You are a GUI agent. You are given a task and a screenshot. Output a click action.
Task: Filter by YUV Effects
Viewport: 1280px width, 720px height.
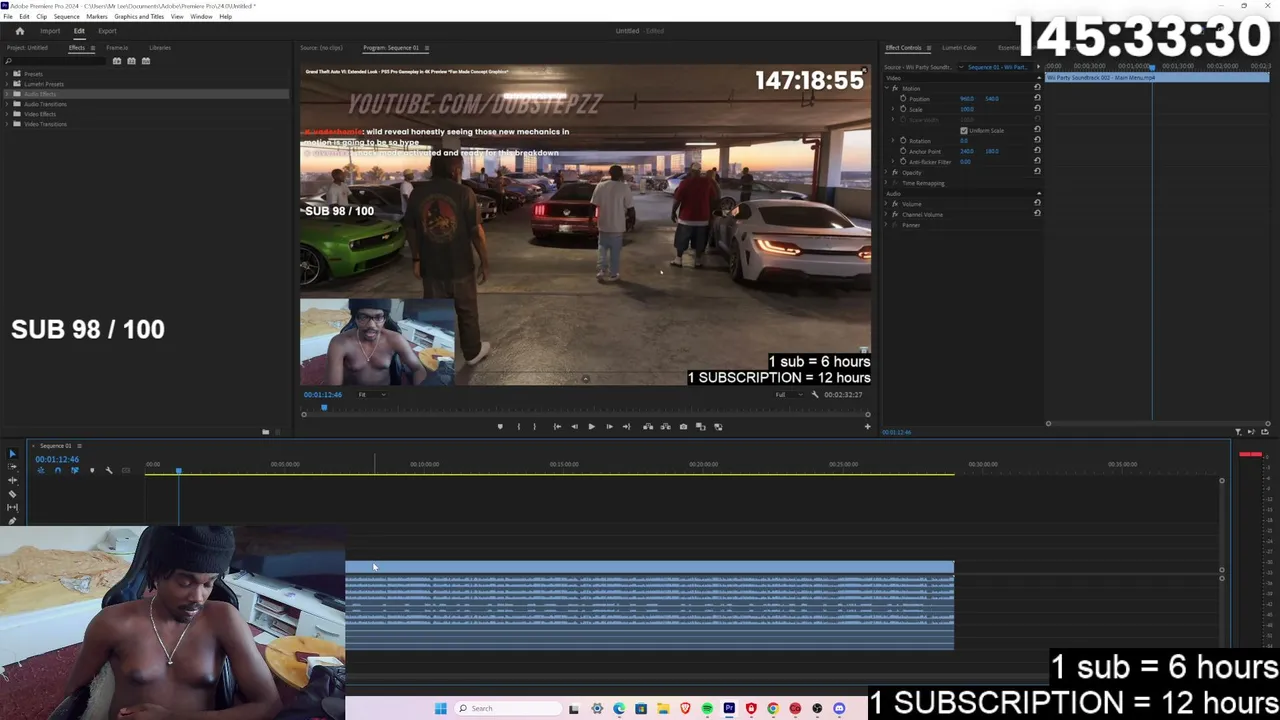[146, 61]
